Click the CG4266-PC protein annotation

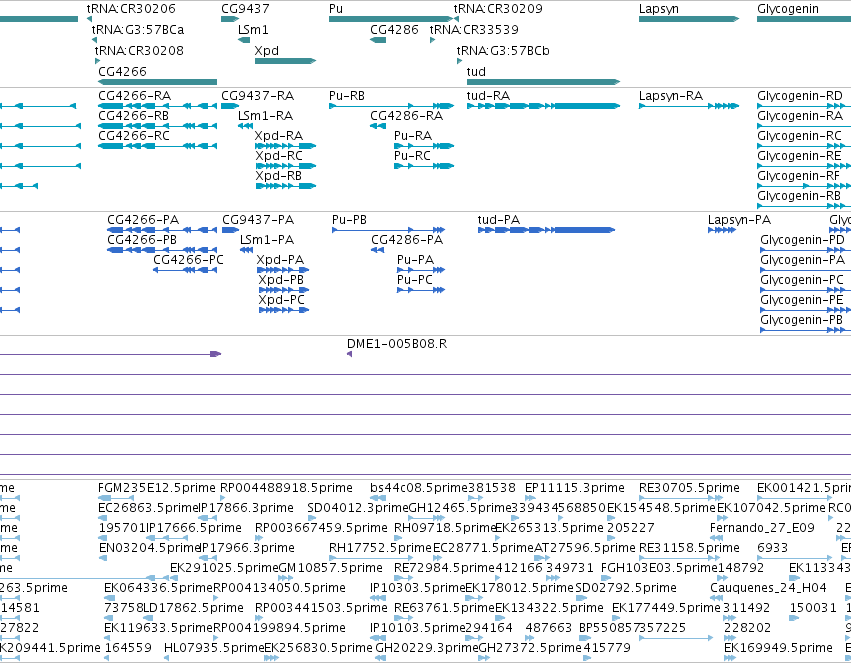[185, 270]
